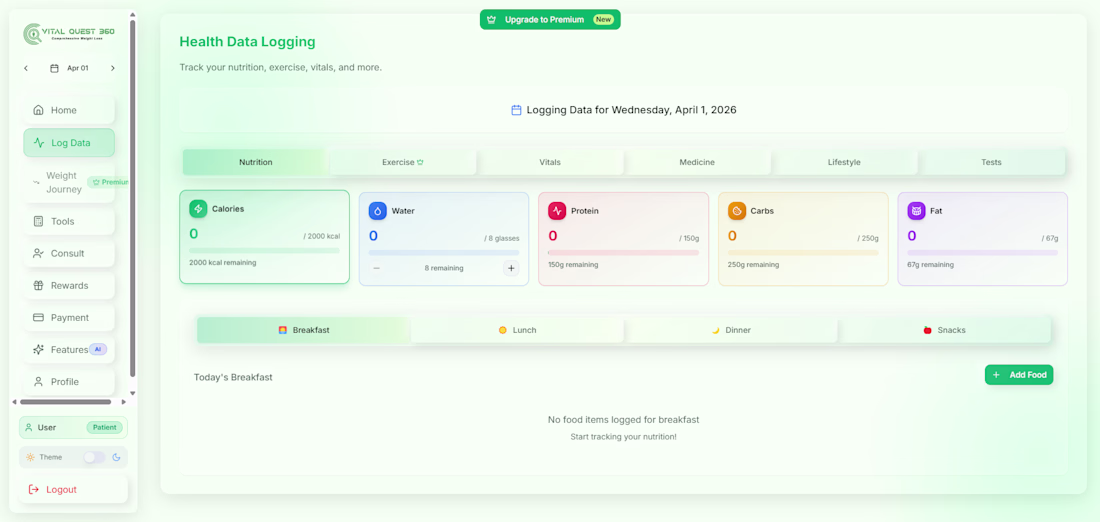Screen dimensions: 1100x522
Task: Switch to the Lifestyle tab
Action: (844, 162)
